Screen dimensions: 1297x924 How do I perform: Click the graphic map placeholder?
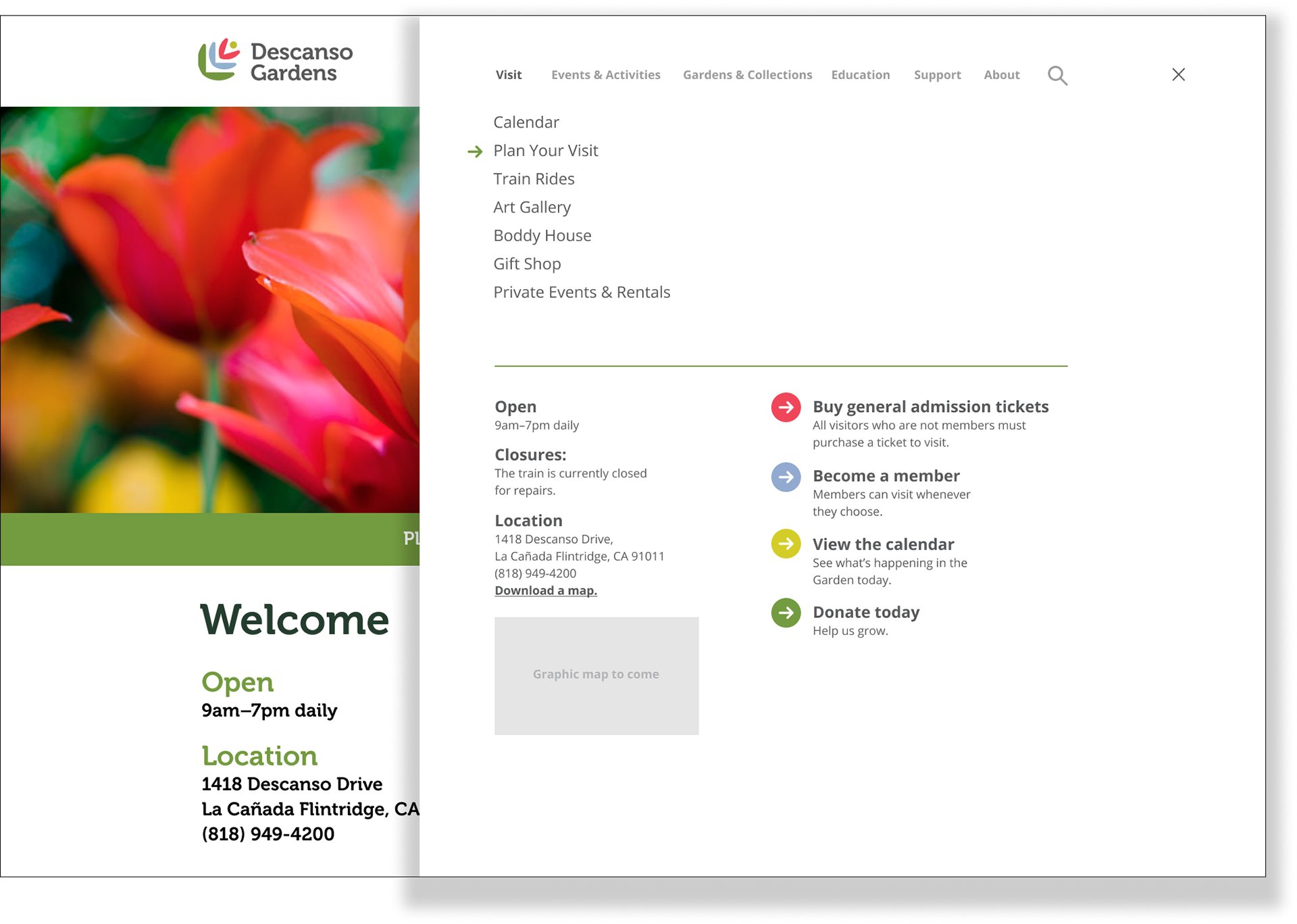[x=596, y=675]
